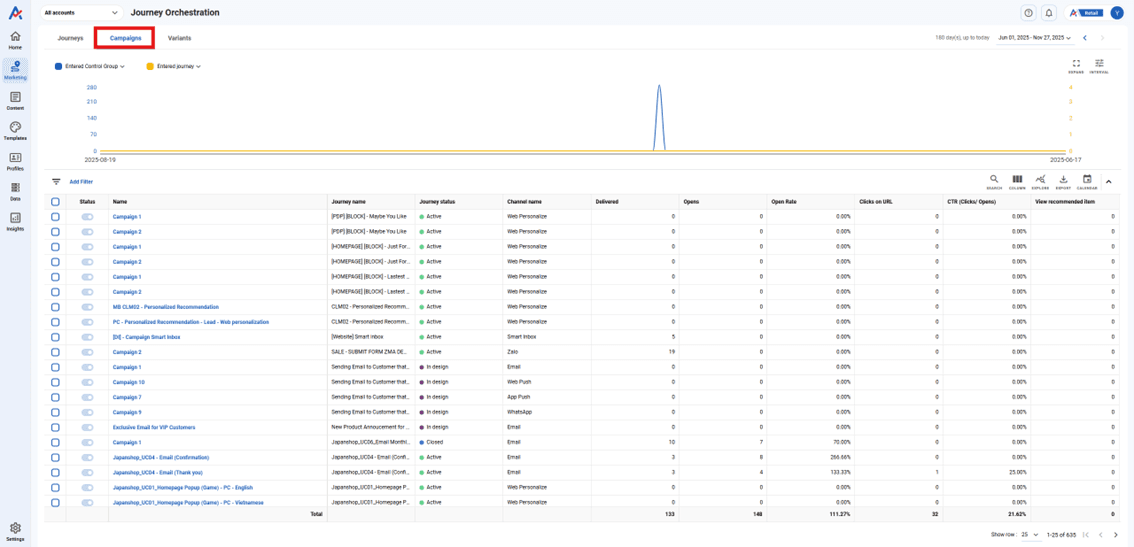Open the Data sidebar section
Viewport: 1134px width, 547px height.
pyautogui.click(x=15, y=192)
